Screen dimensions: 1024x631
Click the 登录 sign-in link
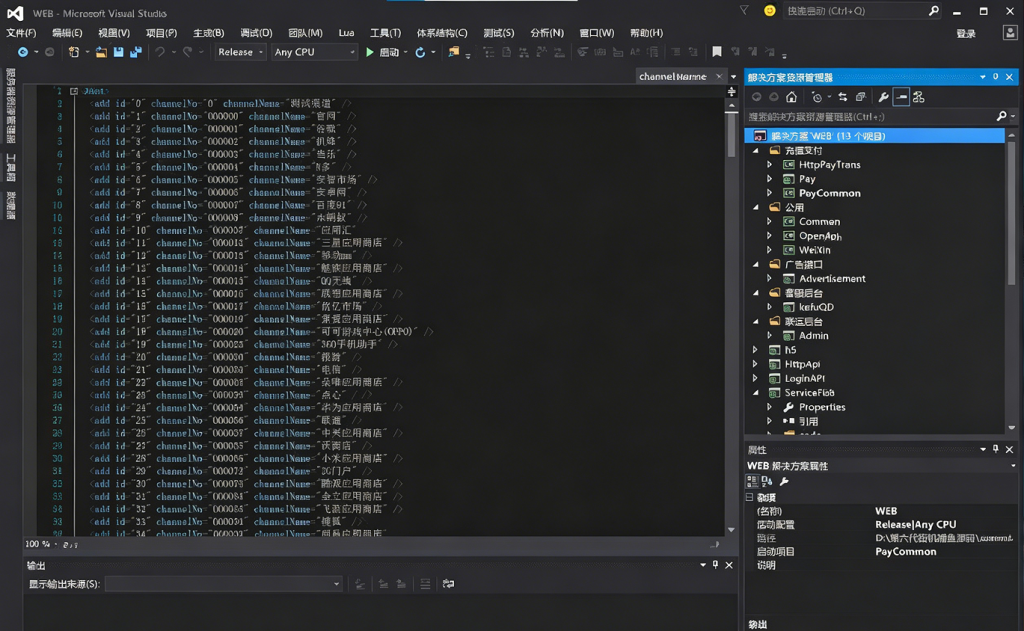coord(965,33)
